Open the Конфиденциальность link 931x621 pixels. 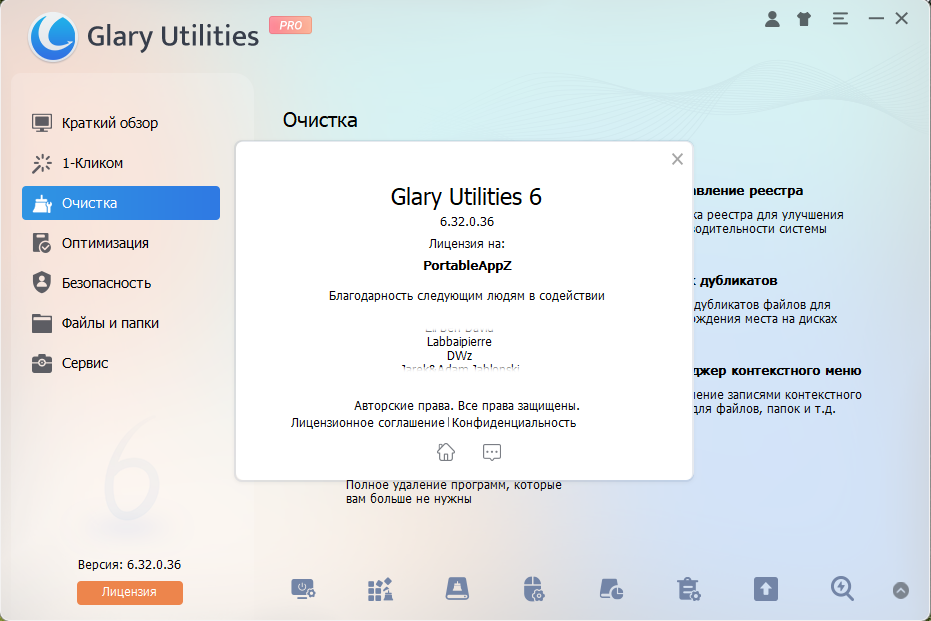(514, 423)
